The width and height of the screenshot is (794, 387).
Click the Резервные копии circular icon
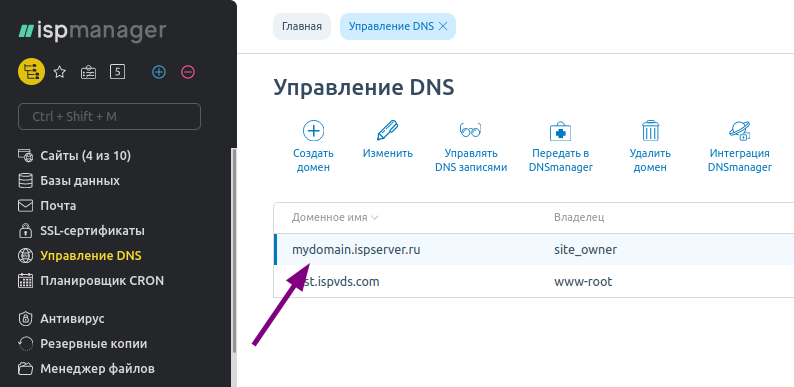pyautogui.click(x=25, y=344)
